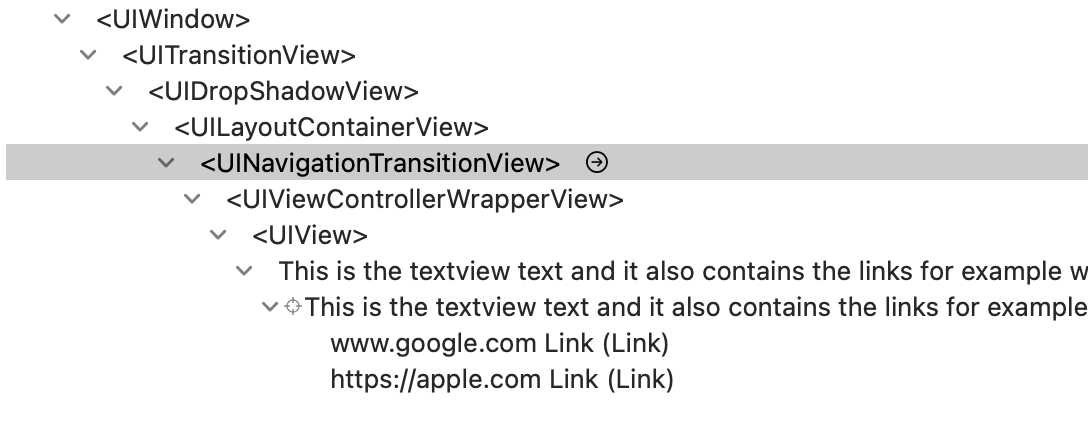Select the www.google.com Link item
The width and height of the screenshot is (1088, 426).
tap(499, 343)
